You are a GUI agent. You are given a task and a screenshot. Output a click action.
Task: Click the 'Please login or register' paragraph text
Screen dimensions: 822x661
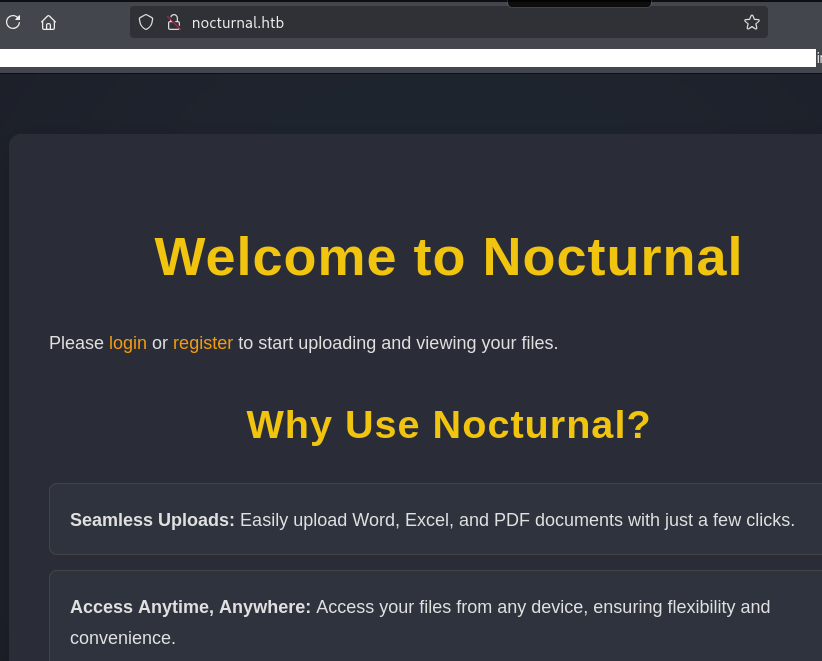(397, 343)
